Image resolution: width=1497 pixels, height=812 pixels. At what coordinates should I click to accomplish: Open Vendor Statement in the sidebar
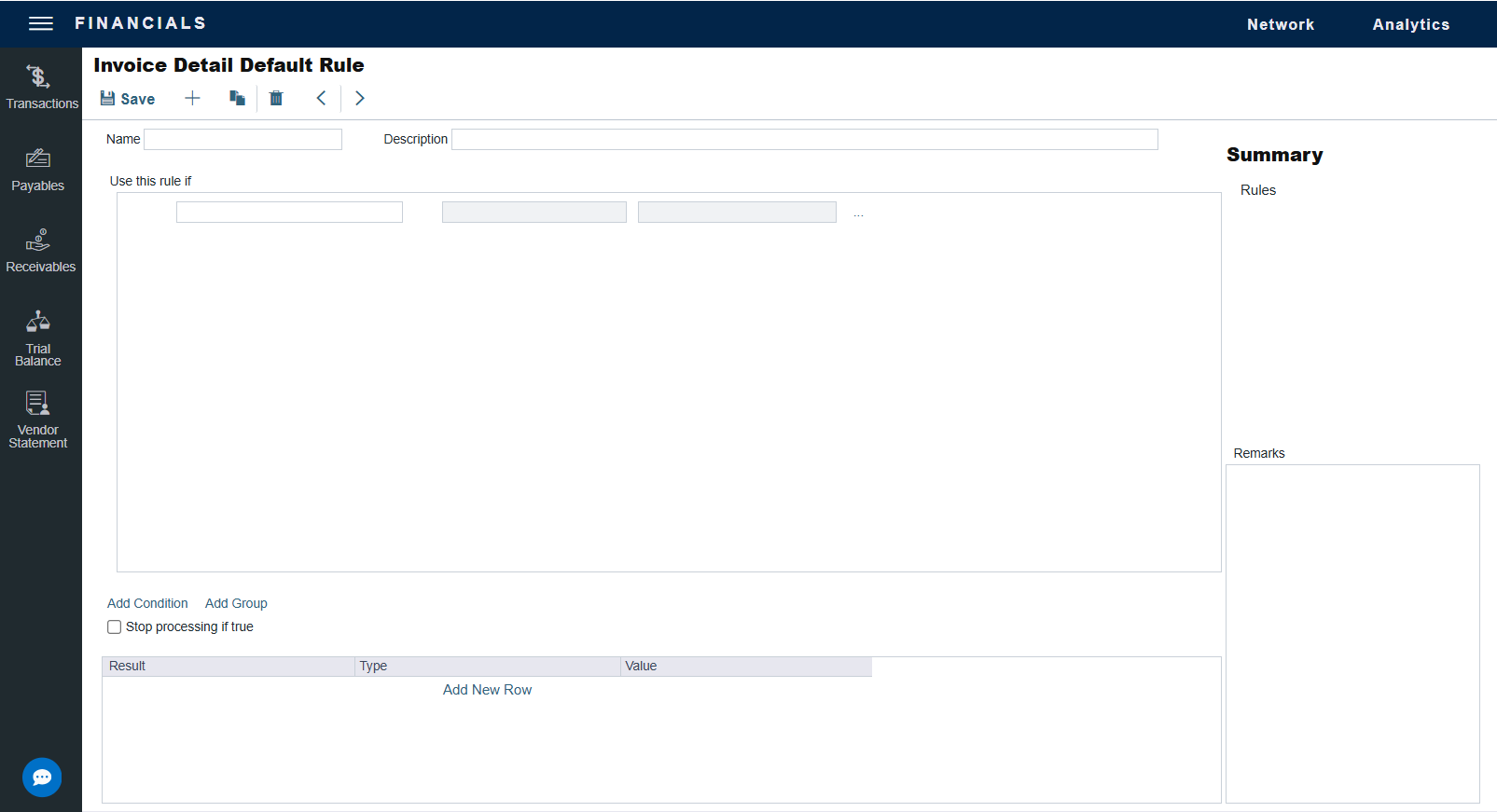(x=38, y=420)
